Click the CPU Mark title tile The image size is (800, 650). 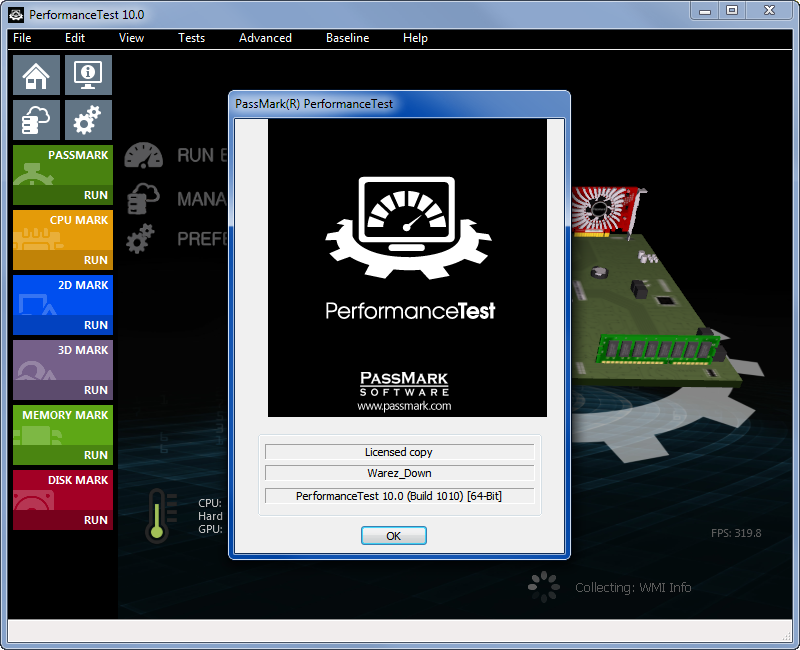click(x=63, y=230)
